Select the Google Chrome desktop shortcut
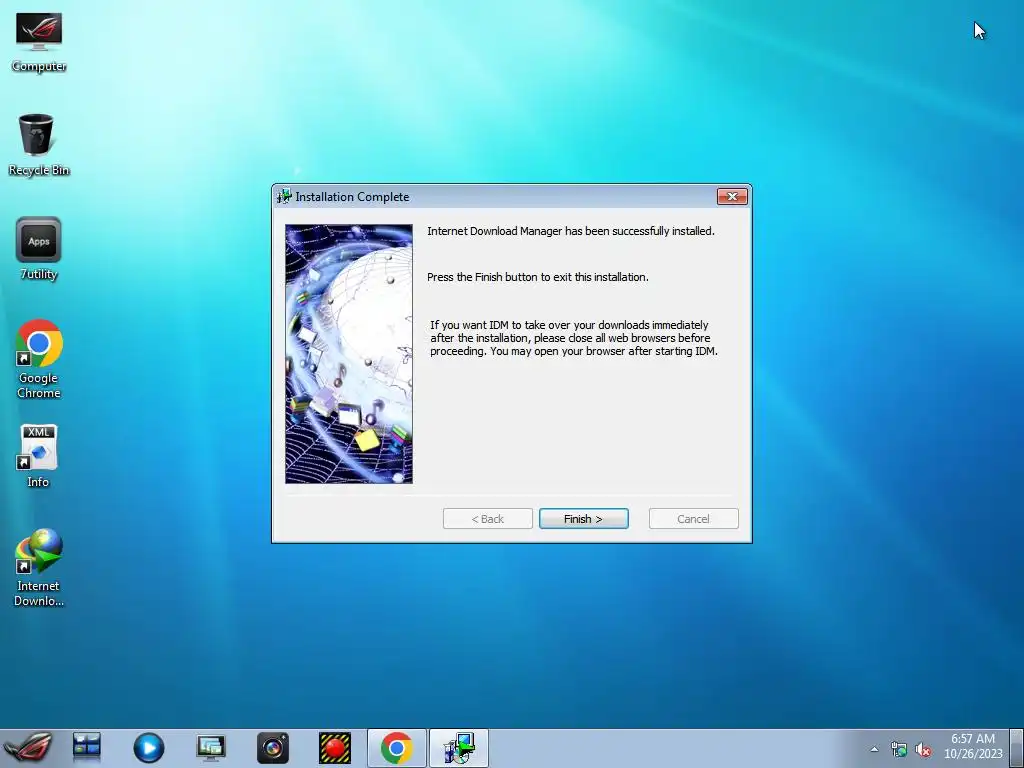The height and width of the screenshot is (768, 1024). (39, 359)
